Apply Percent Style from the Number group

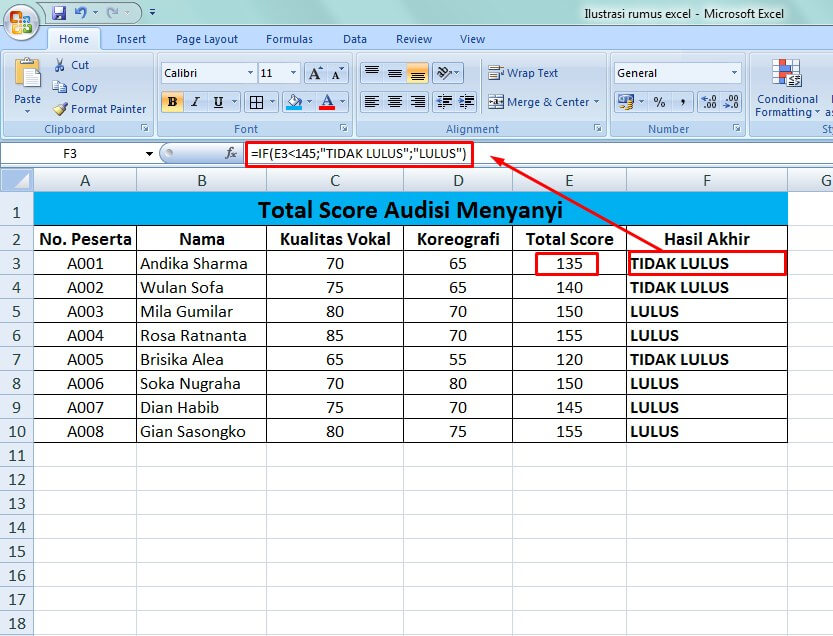click(658, 102)
